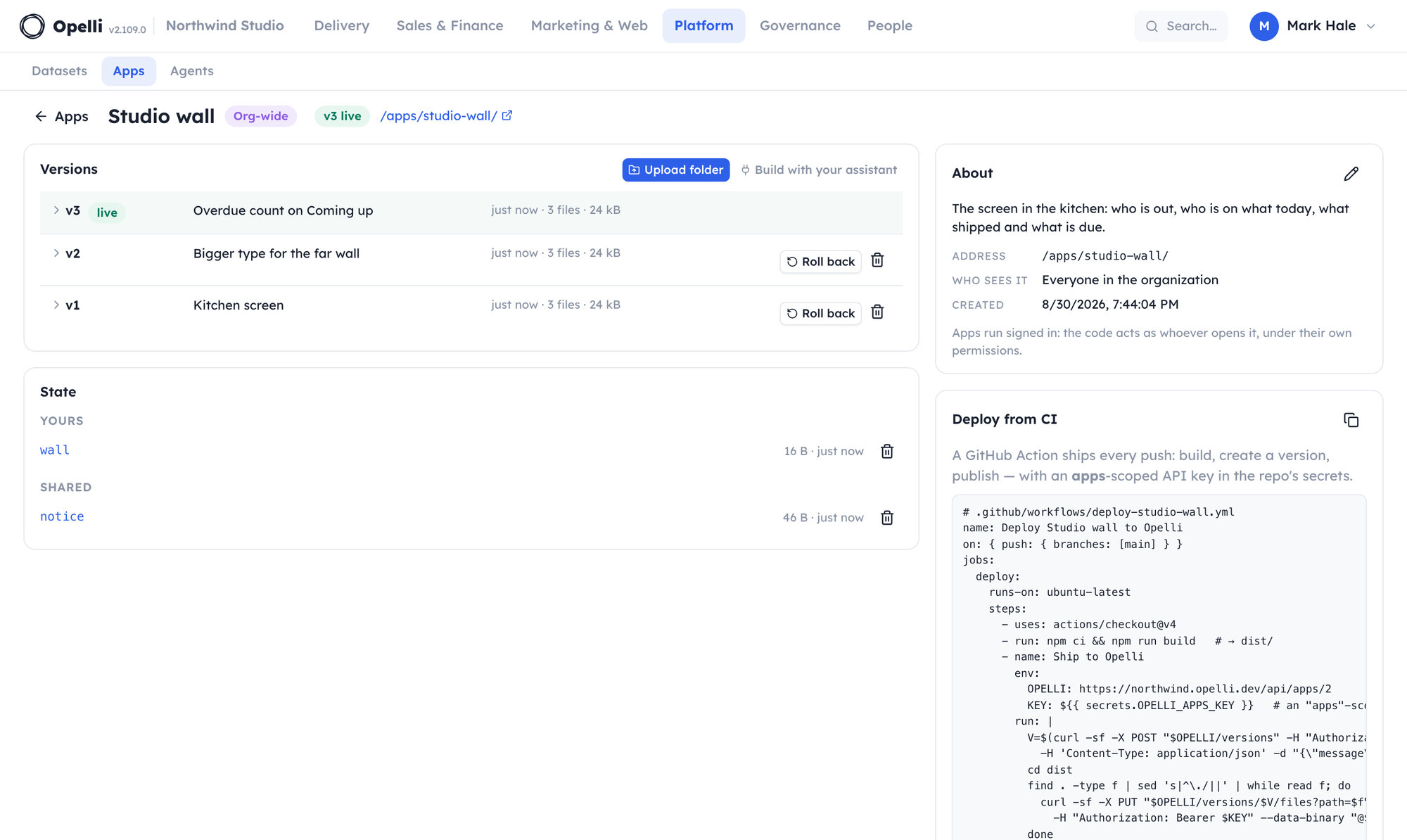The height and width of the screenshot is (840, 1407).
Task: Switch to the Agents tab
Action: (191, 71)
